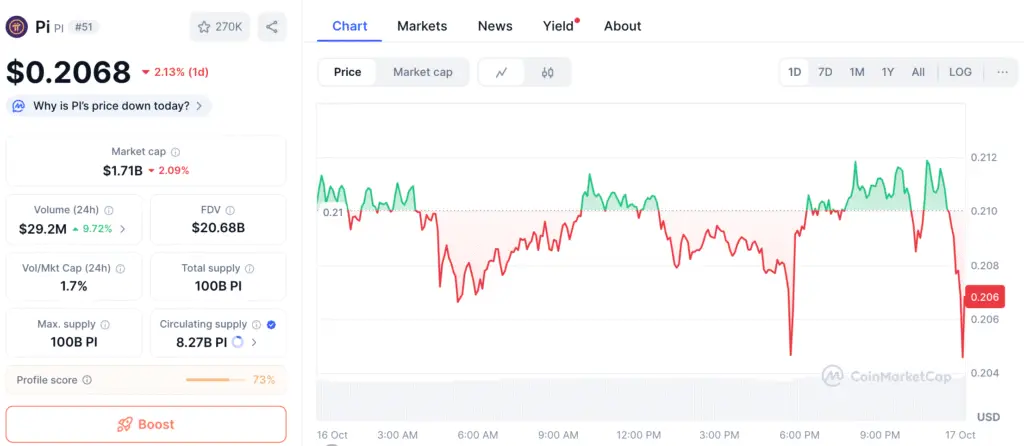Screen dimensions: 1024x446
Task: Select the Price toggle option
Action: (x=348, y=72)
